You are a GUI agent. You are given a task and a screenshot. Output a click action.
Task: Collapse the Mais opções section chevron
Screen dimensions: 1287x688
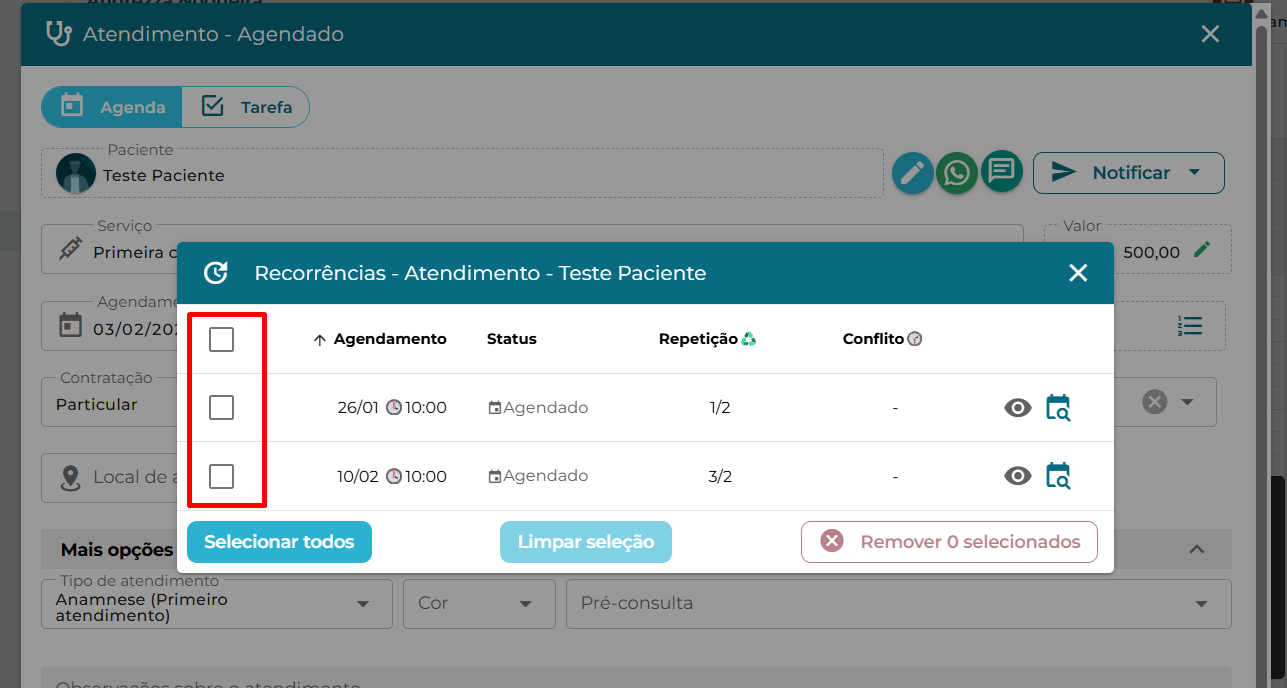pos(1197,549)
